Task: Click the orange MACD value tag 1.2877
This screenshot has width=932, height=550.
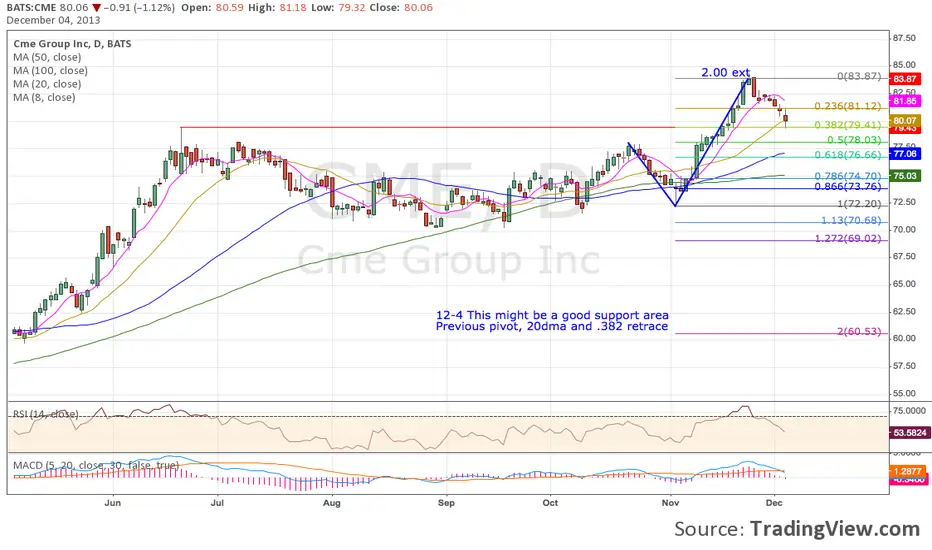Action: [907, 471]
